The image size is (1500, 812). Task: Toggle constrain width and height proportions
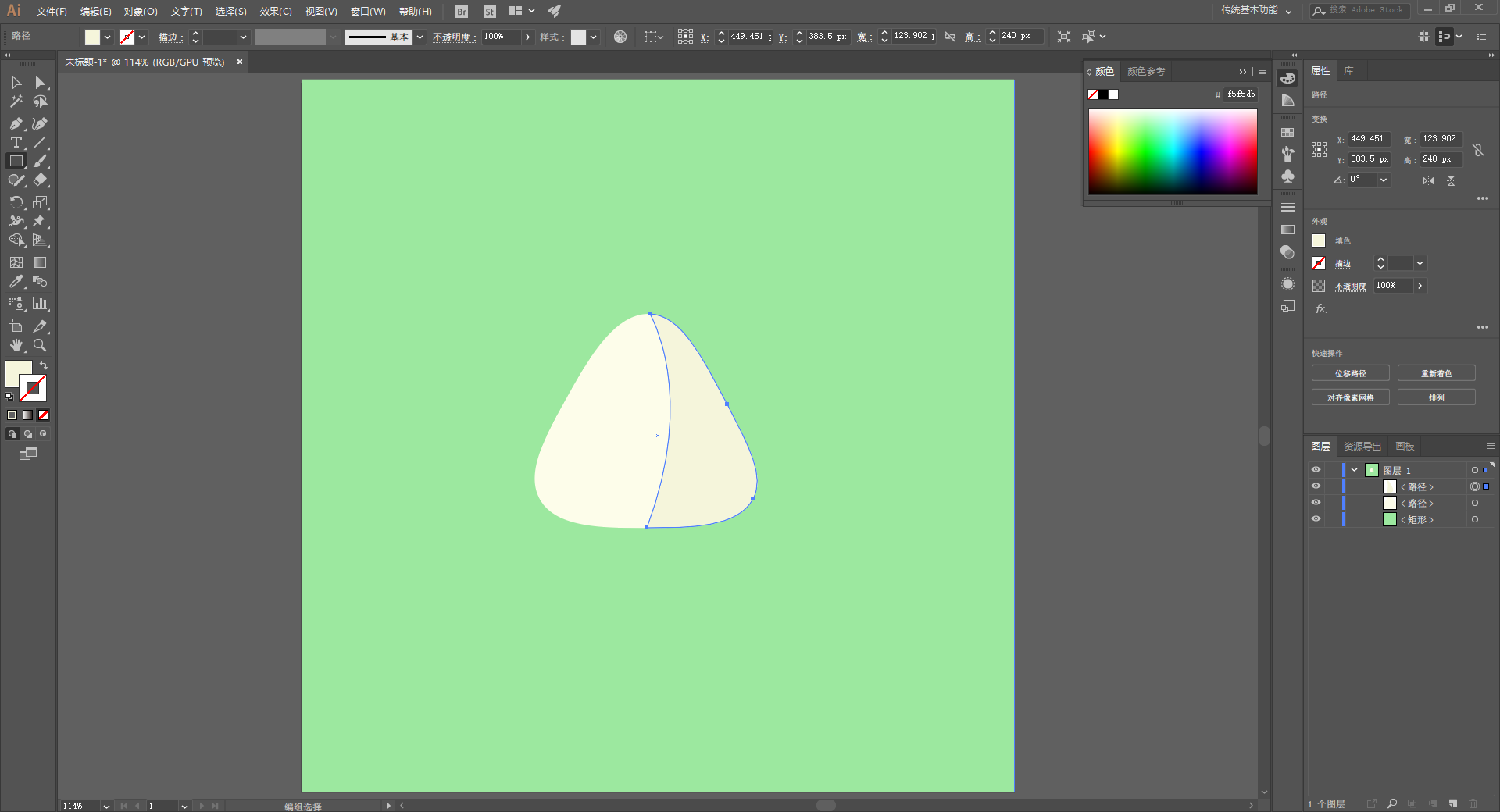[1478, 149]
